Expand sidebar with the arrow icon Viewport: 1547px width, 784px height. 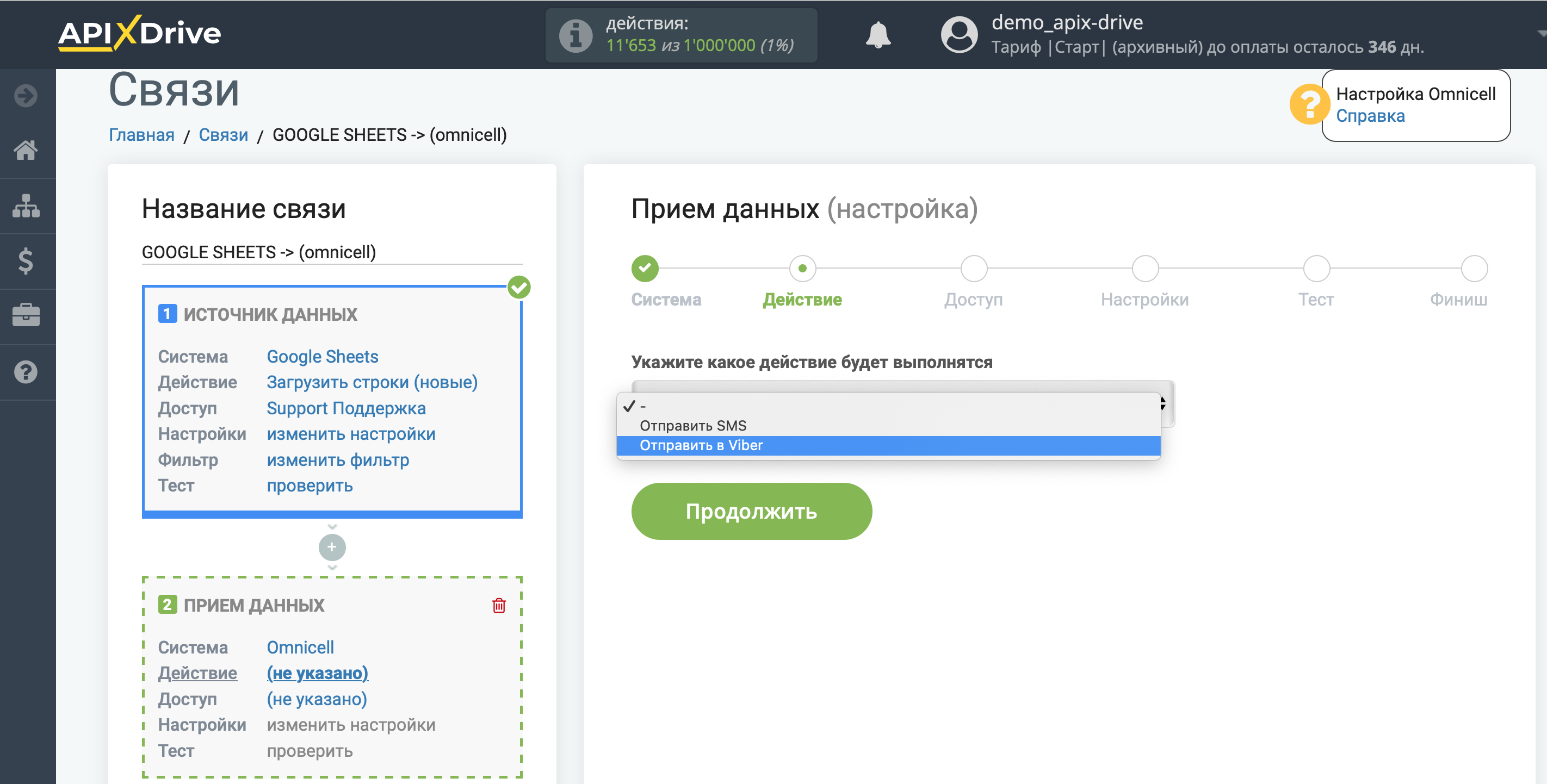[26, 96]
